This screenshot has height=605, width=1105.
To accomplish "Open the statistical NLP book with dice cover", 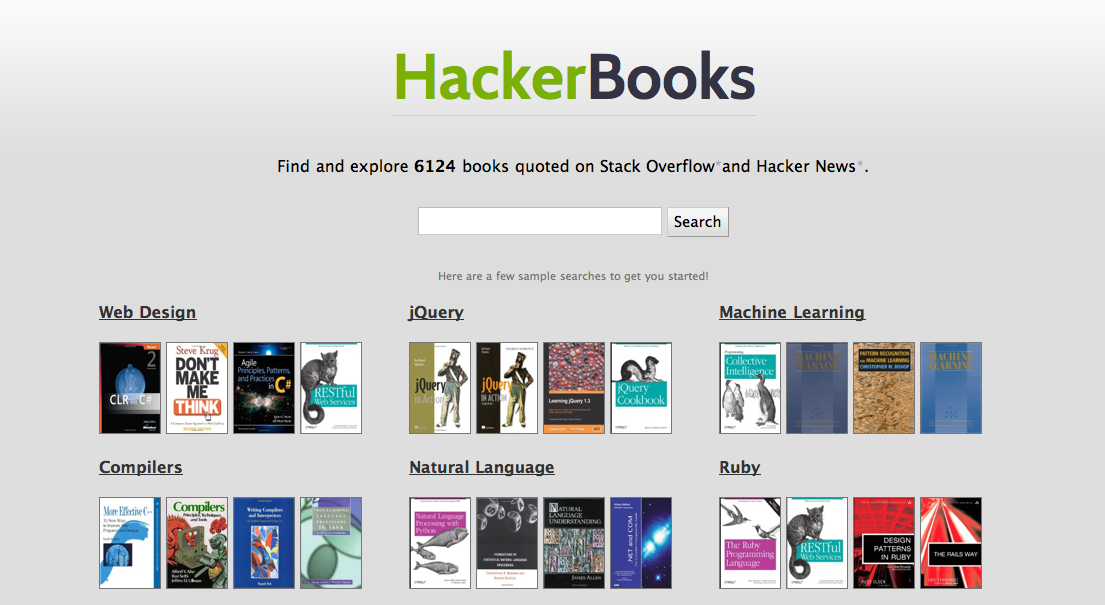I will [507, 543].
